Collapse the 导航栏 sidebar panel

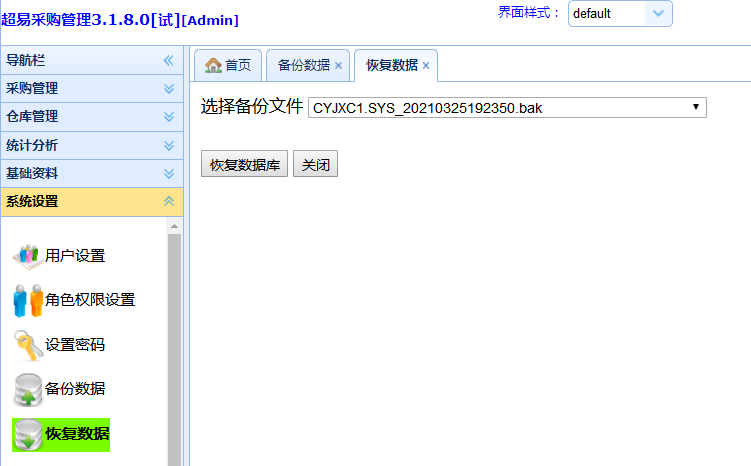pos(168,60)
